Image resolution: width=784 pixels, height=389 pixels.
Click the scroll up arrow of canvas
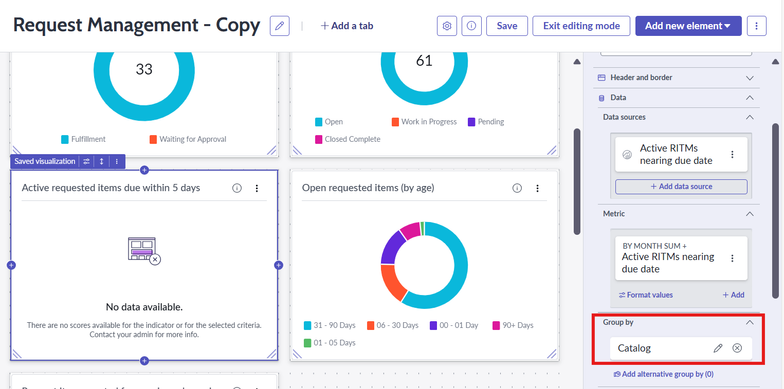[577, 62]
